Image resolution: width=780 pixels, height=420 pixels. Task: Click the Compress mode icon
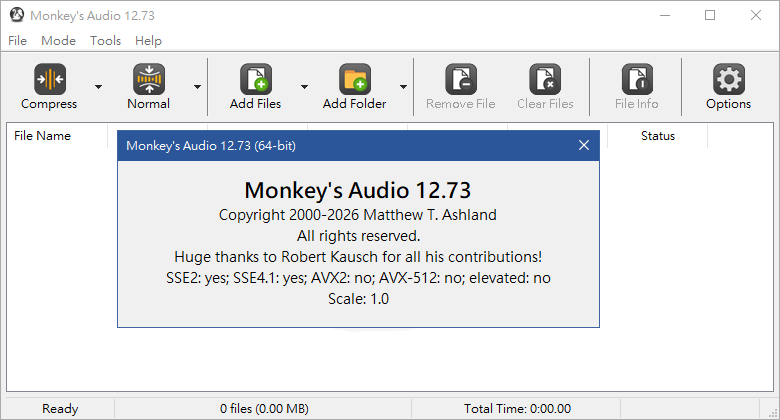49,79
